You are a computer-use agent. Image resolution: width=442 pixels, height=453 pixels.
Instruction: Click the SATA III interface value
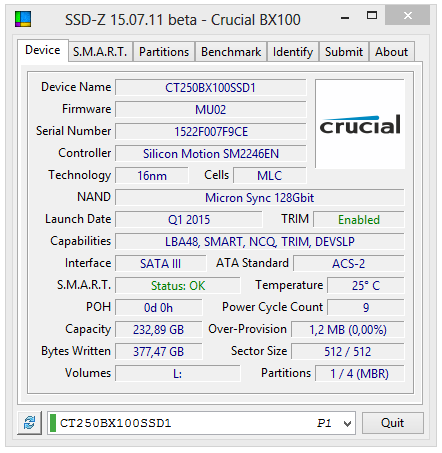point(161,264)
